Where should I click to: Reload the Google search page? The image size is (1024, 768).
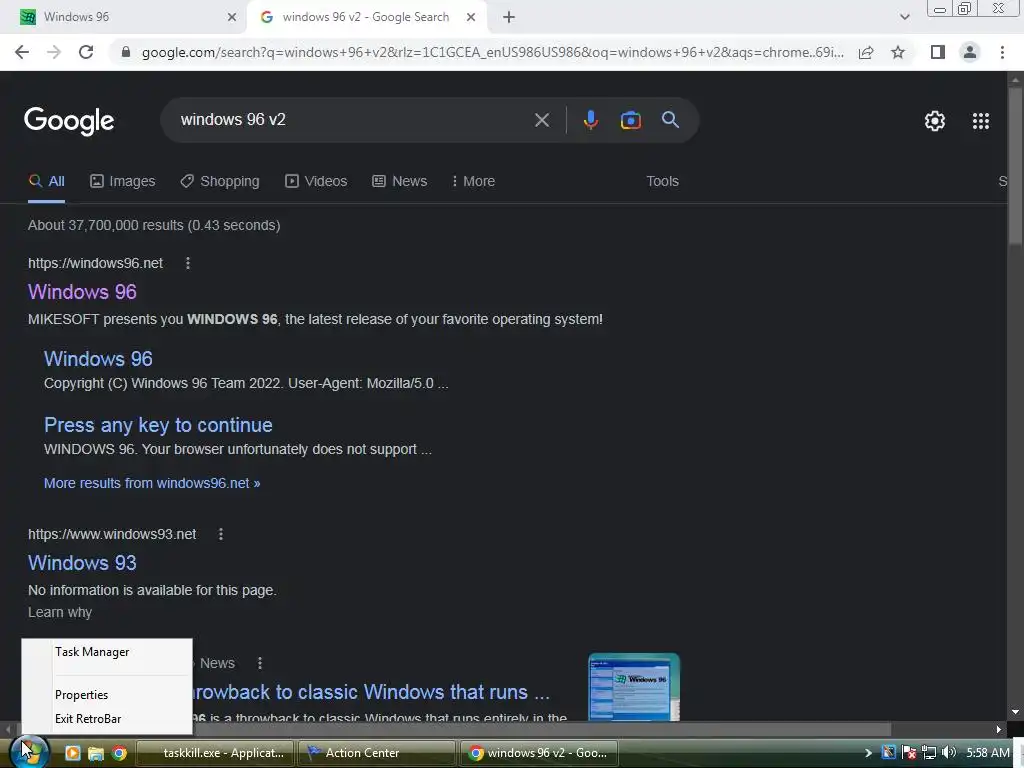tap(86, 52)
